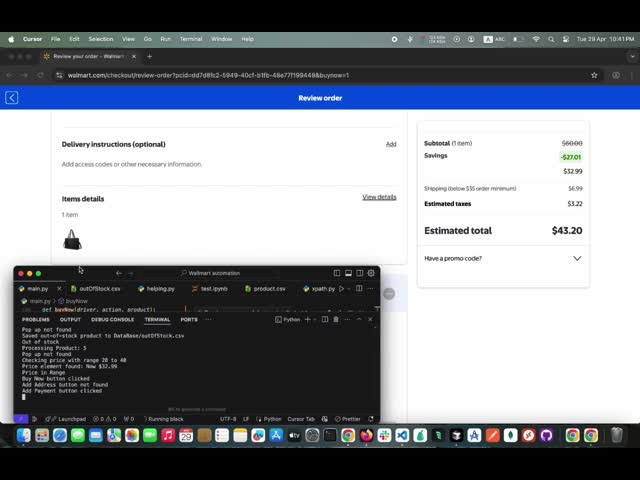This screenshot has width=640, height=480.
Task: Open the notifications bell in Cursor's status bar
Action: pyautogui.click(x=371, y=419)
